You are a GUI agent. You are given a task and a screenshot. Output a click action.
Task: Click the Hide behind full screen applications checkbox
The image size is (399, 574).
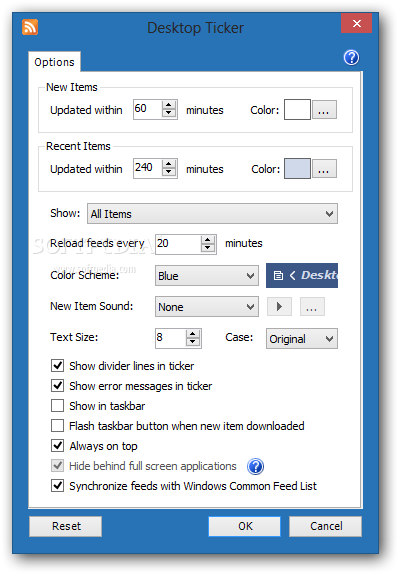[x=57, y=466]
